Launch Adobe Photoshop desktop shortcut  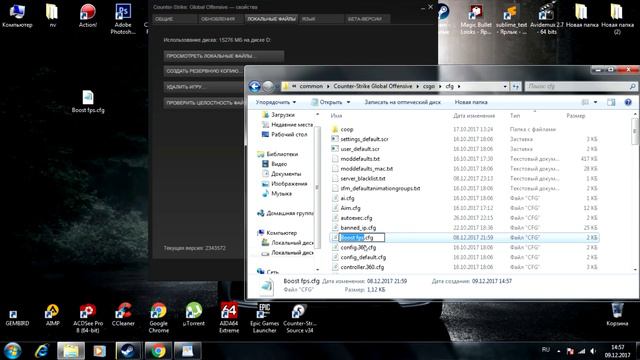(x=123, y=19)
